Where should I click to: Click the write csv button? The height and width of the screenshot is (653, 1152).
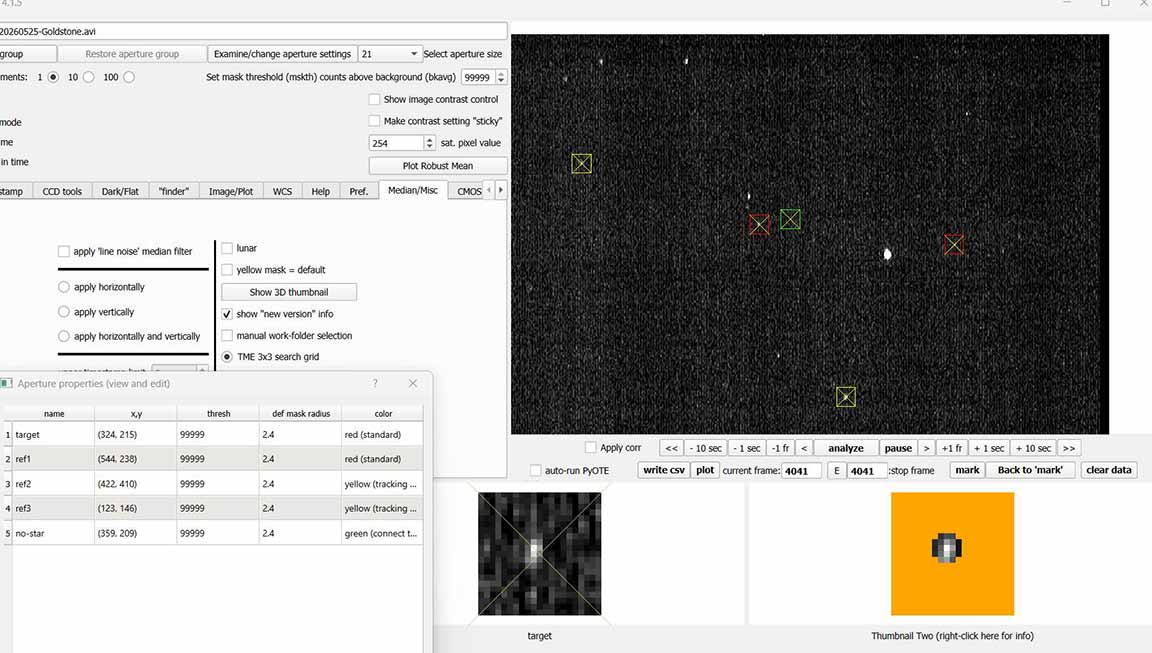tap(663, 470)
